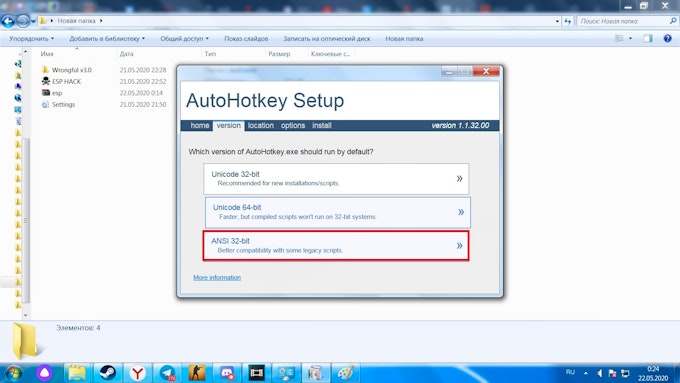
Task: Click Показ слайдов in toolbar
Action: [246, 39]
